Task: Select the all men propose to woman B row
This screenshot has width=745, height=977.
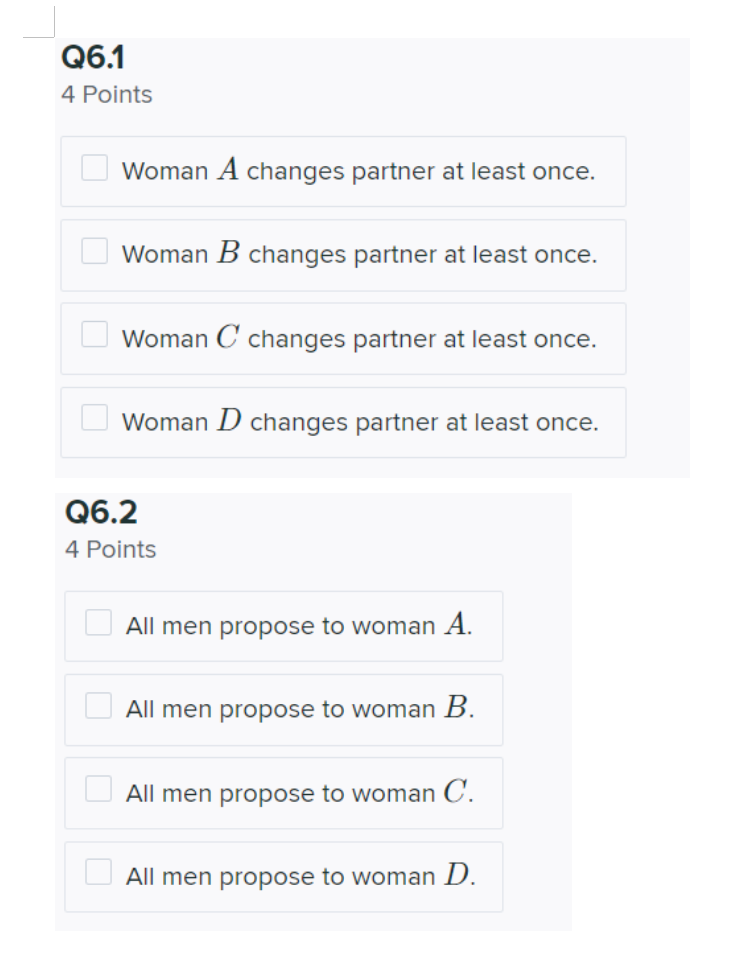Action: (280, 706)
